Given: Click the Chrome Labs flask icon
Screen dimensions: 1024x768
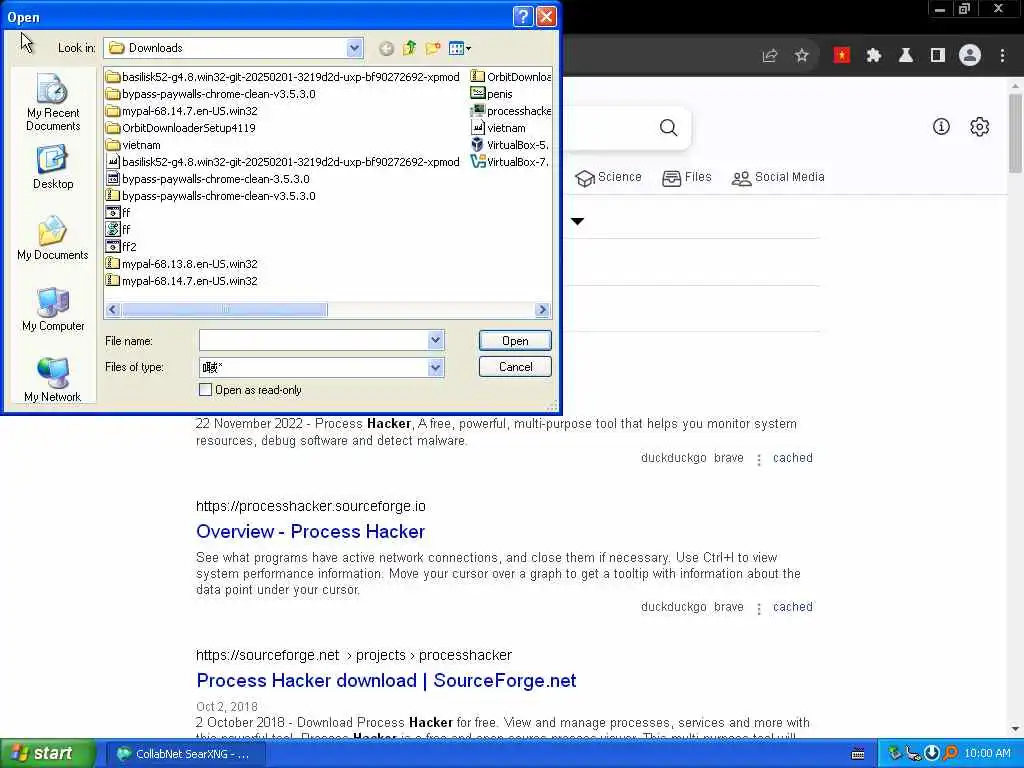Looking at the screenshot, I should click(906, 56).
